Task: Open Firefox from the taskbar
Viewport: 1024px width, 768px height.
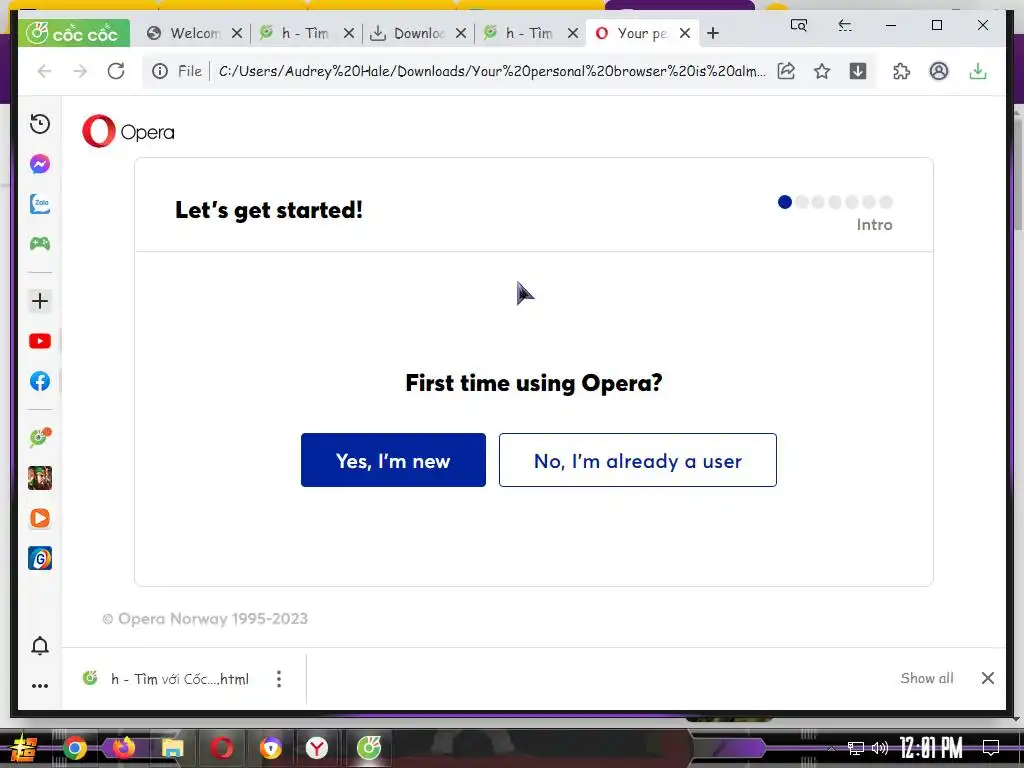Action: click(123, 748)
